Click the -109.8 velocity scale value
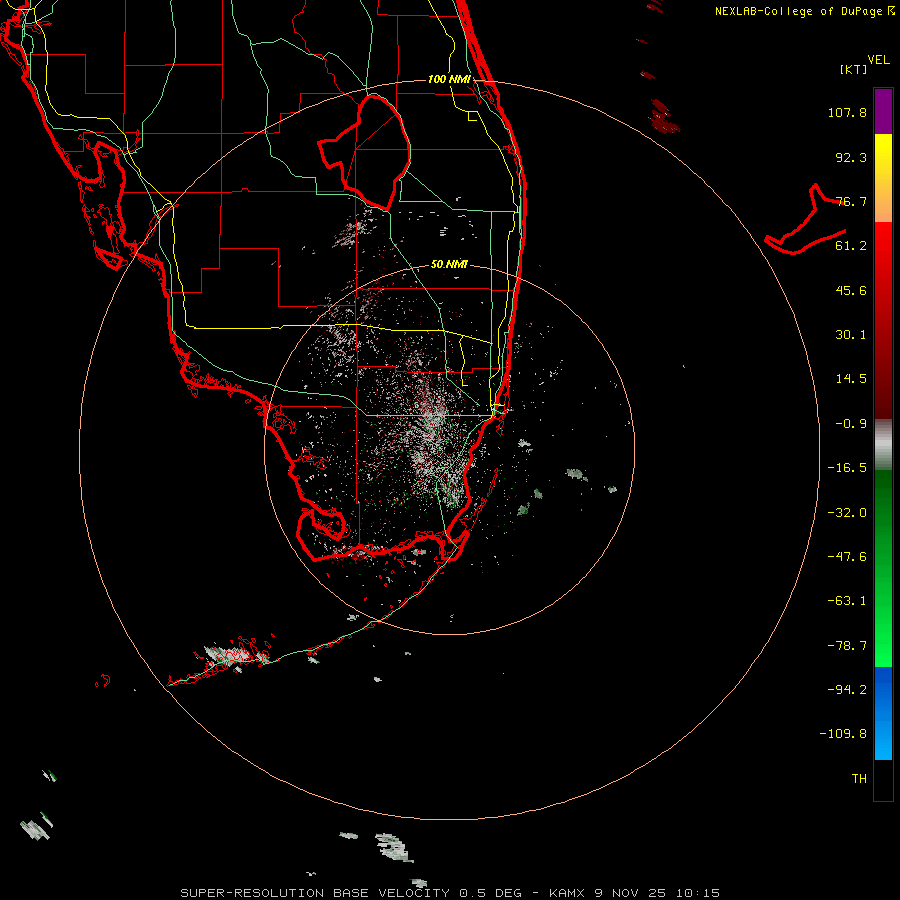This screenshot has width=900, height=900. pyautogui.click(x=843, y=734)
